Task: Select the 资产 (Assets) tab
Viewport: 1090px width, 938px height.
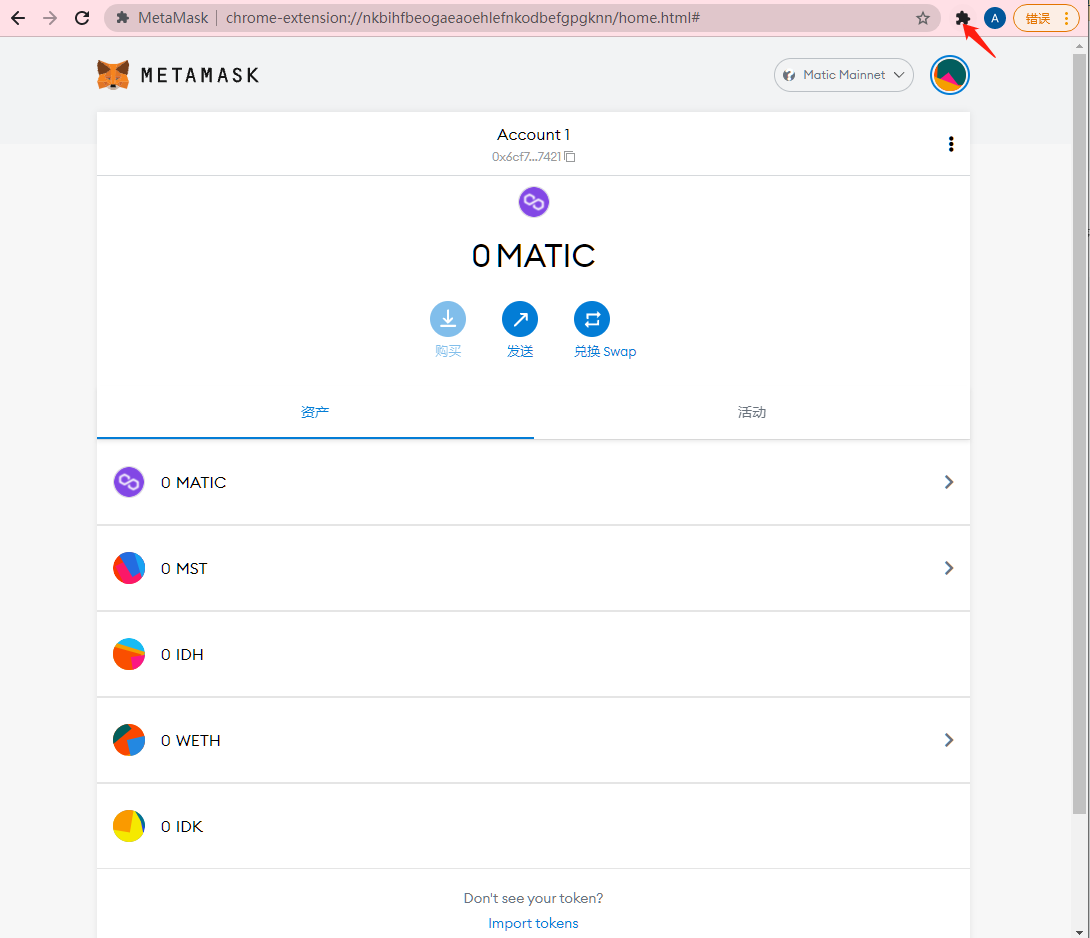Action: click(315, 412)
